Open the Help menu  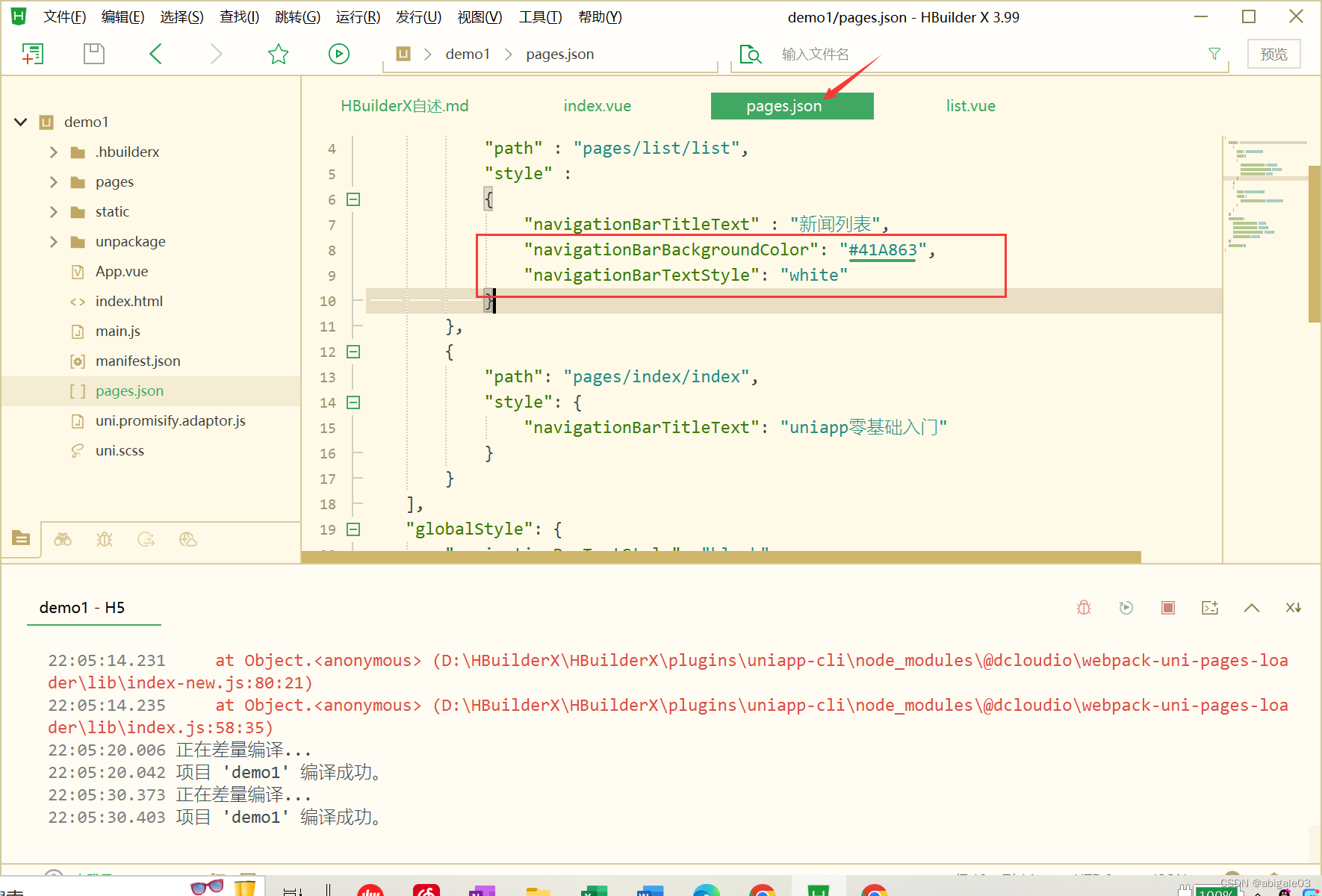pyautogui.click(x=600, y=17)
